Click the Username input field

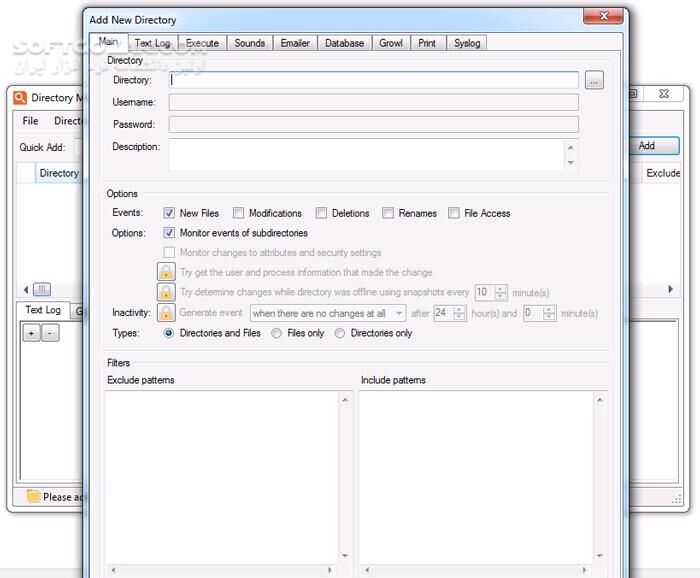[x=374, y=102]
